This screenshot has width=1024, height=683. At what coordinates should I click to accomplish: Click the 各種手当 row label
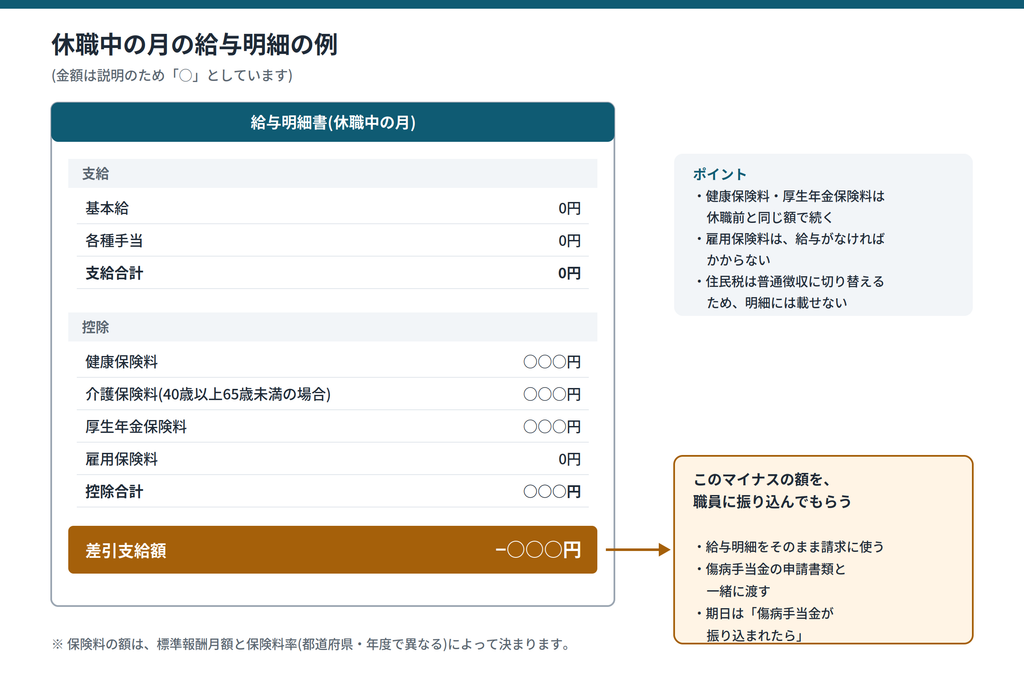click(114, 241)
